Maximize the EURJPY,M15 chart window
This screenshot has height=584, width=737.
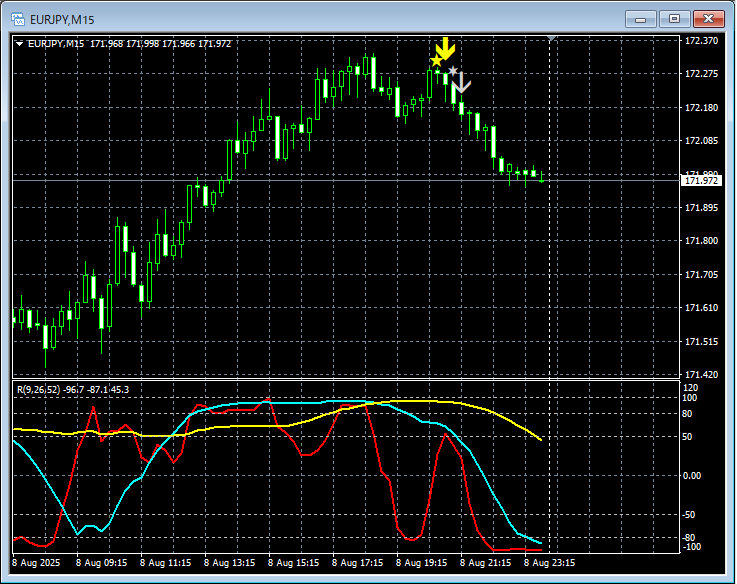click(x=674, y=19)
